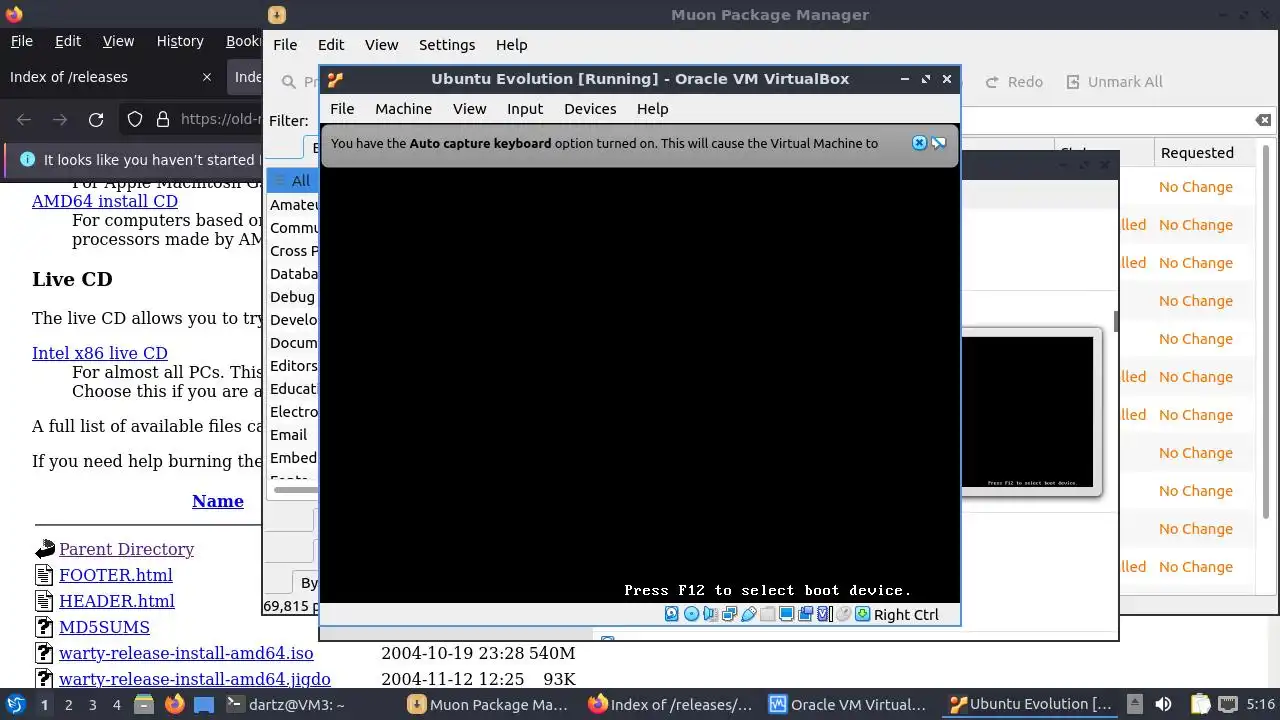Viewport: 1280px width, 720px height.
Task: Open VirtualBox Machine menu
Action: [x=404, y=109]
